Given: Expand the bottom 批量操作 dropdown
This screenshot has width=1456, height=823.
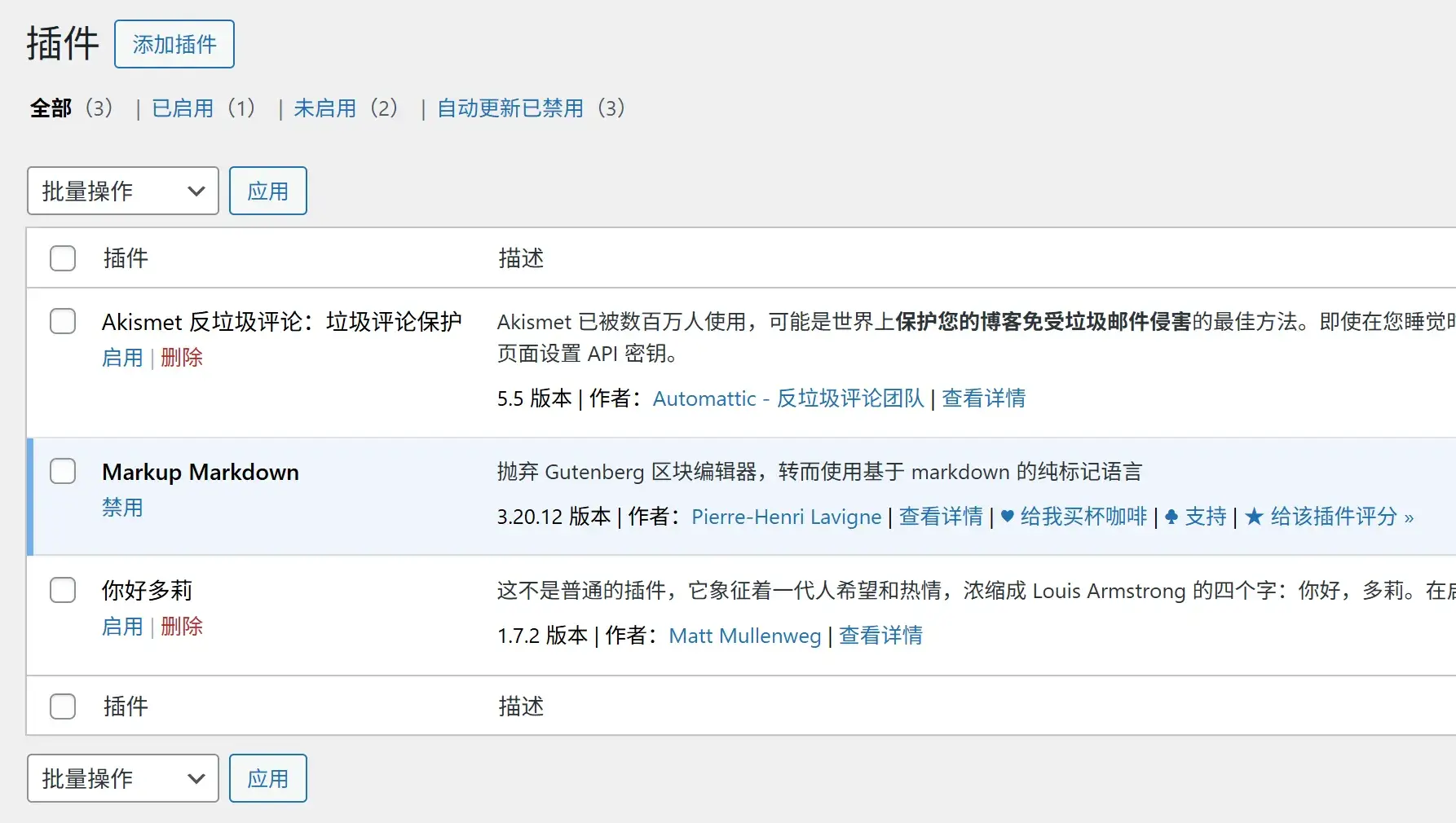Looking at the screenshot, I should click(123, 778).
